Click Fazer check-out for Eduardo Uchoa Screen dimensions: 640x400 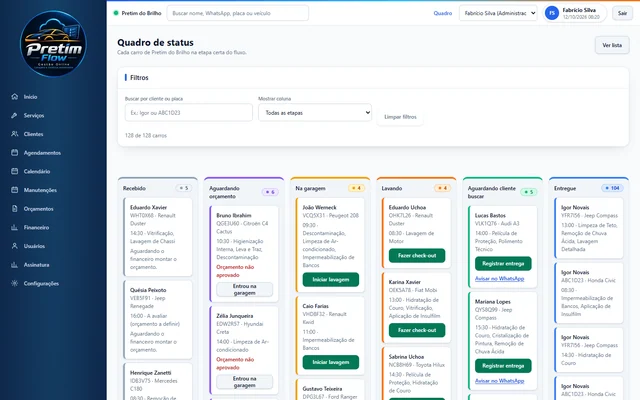417,256
